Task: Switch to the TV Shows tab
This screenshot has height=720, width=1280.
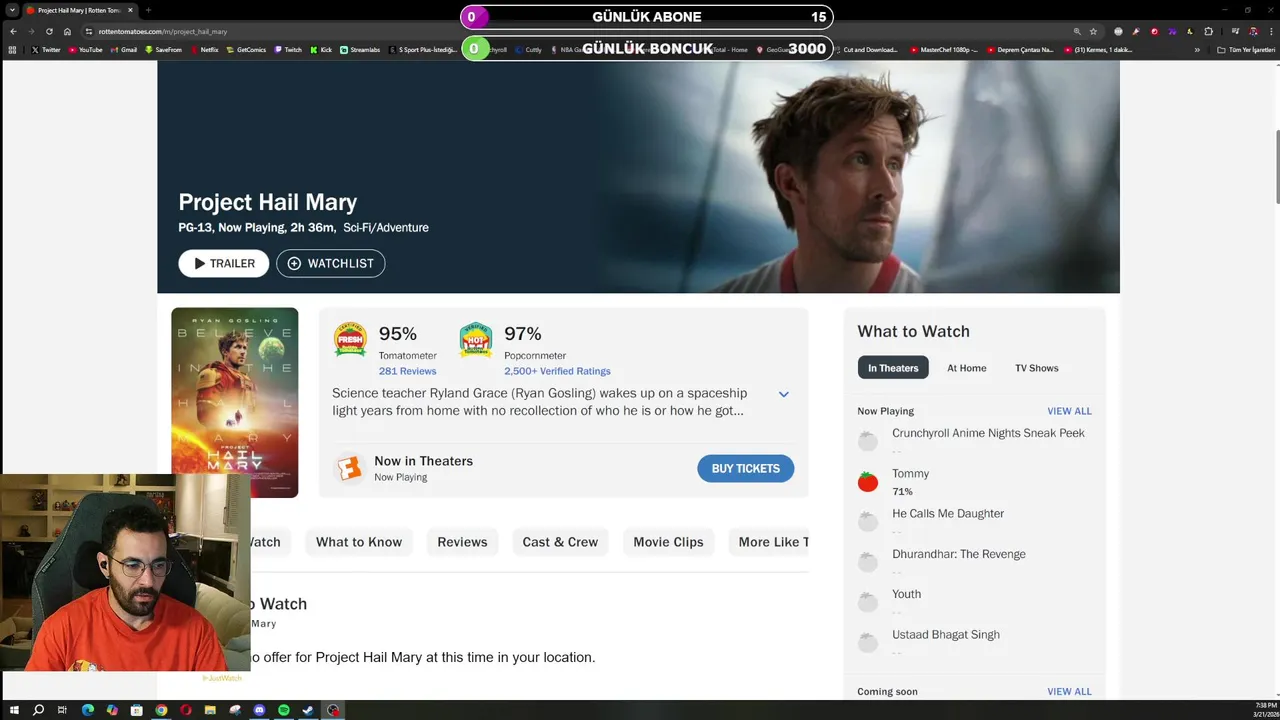Action: tap(1037, 368)
